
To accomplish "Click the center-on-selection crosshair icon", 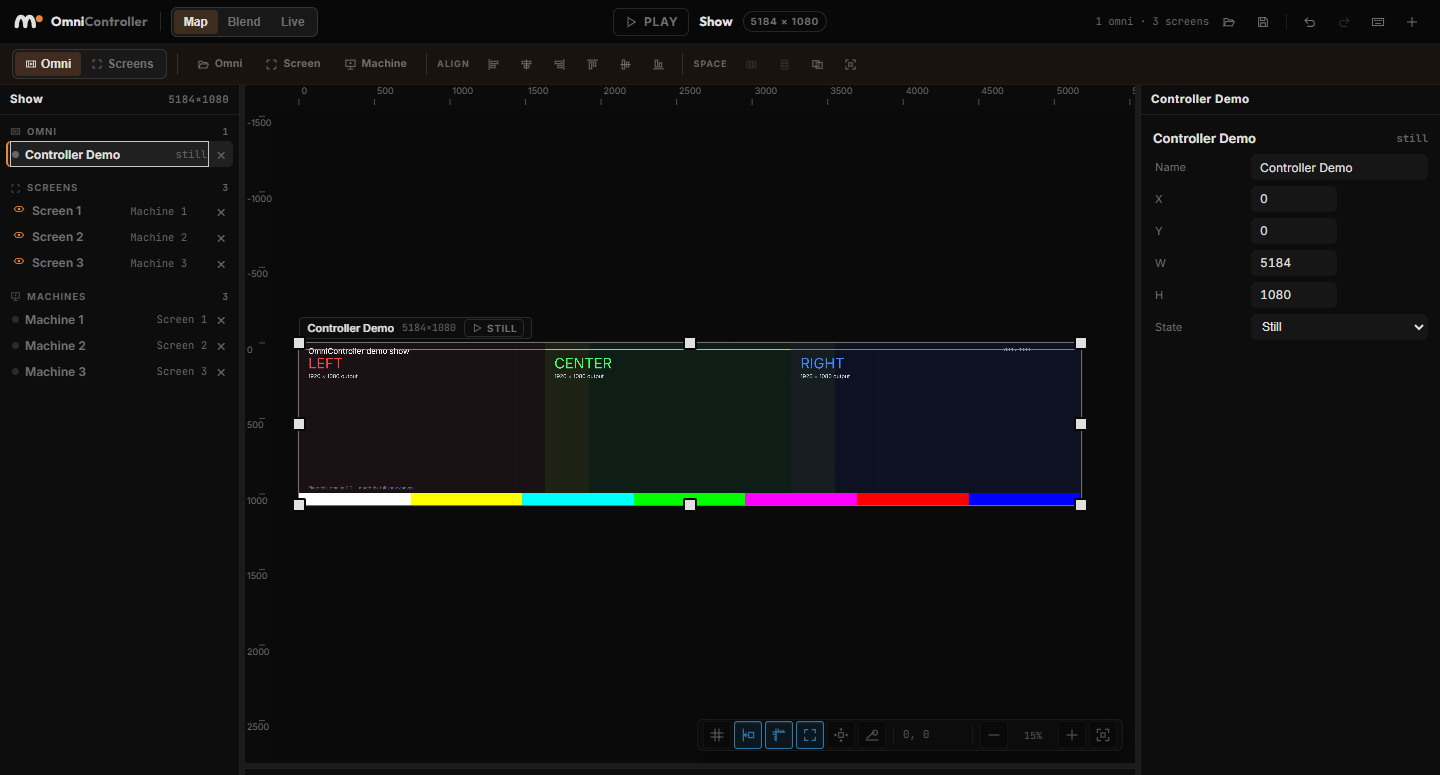I will pos(841,735).
